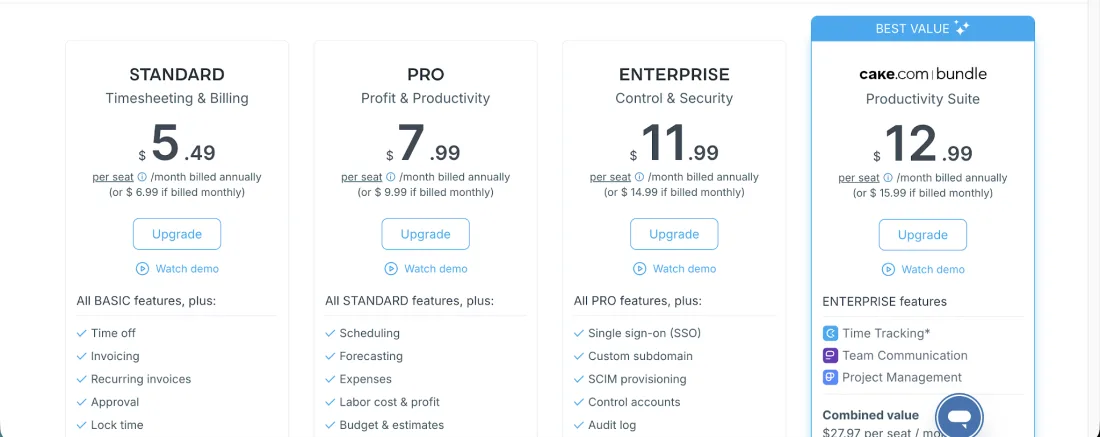This screenshot has width=1100, height=437.
Task: Click the sparkle icon in Best Value banner
Action: [962, 28]
